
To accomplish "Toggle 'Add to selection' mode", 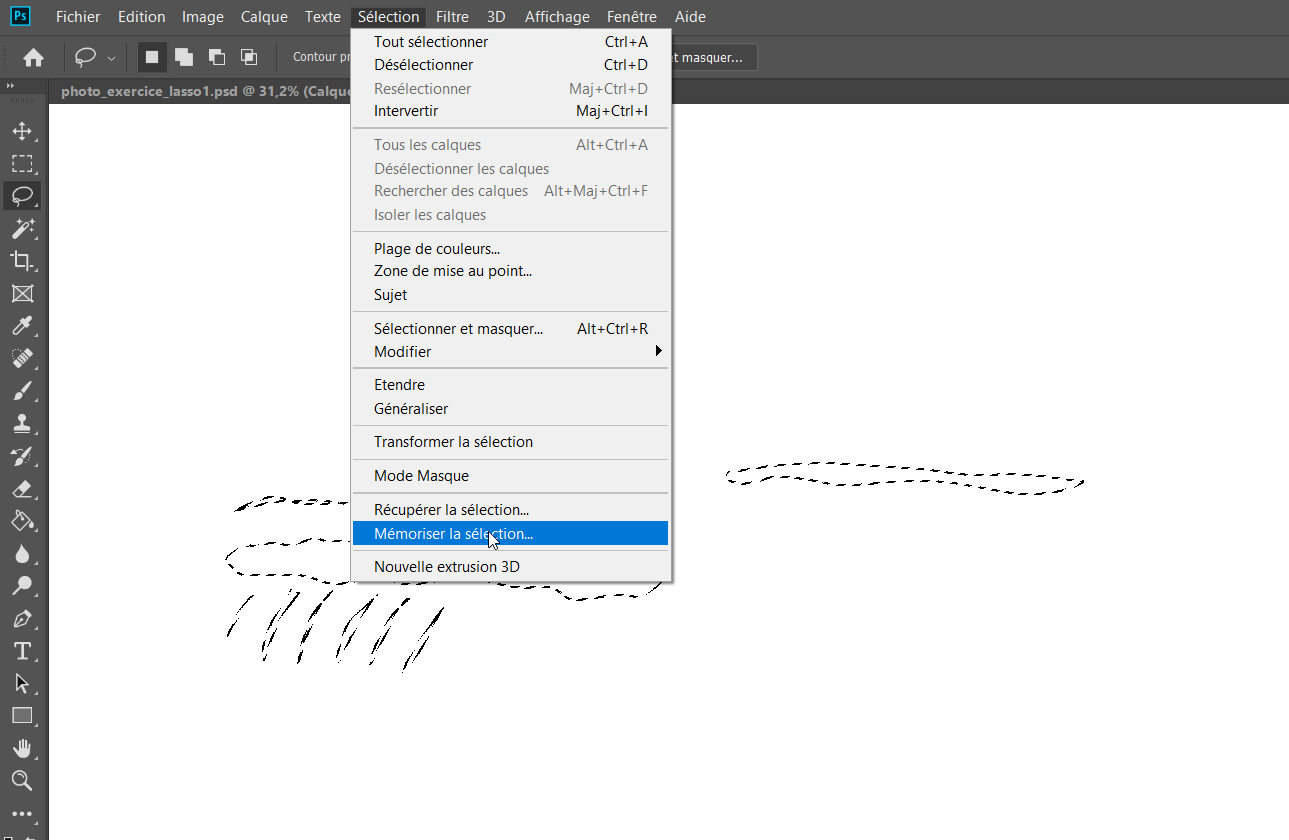I will point(184,57).
